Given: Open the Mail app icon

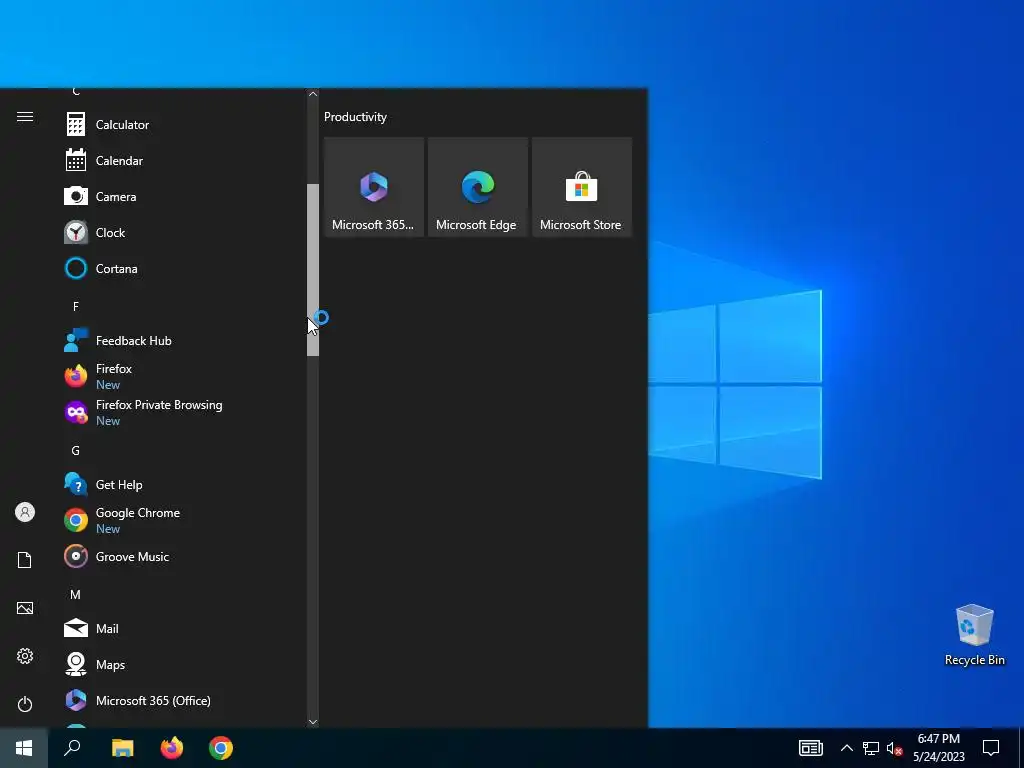Looking at the screenshot, I should click(x=76, y=628).
